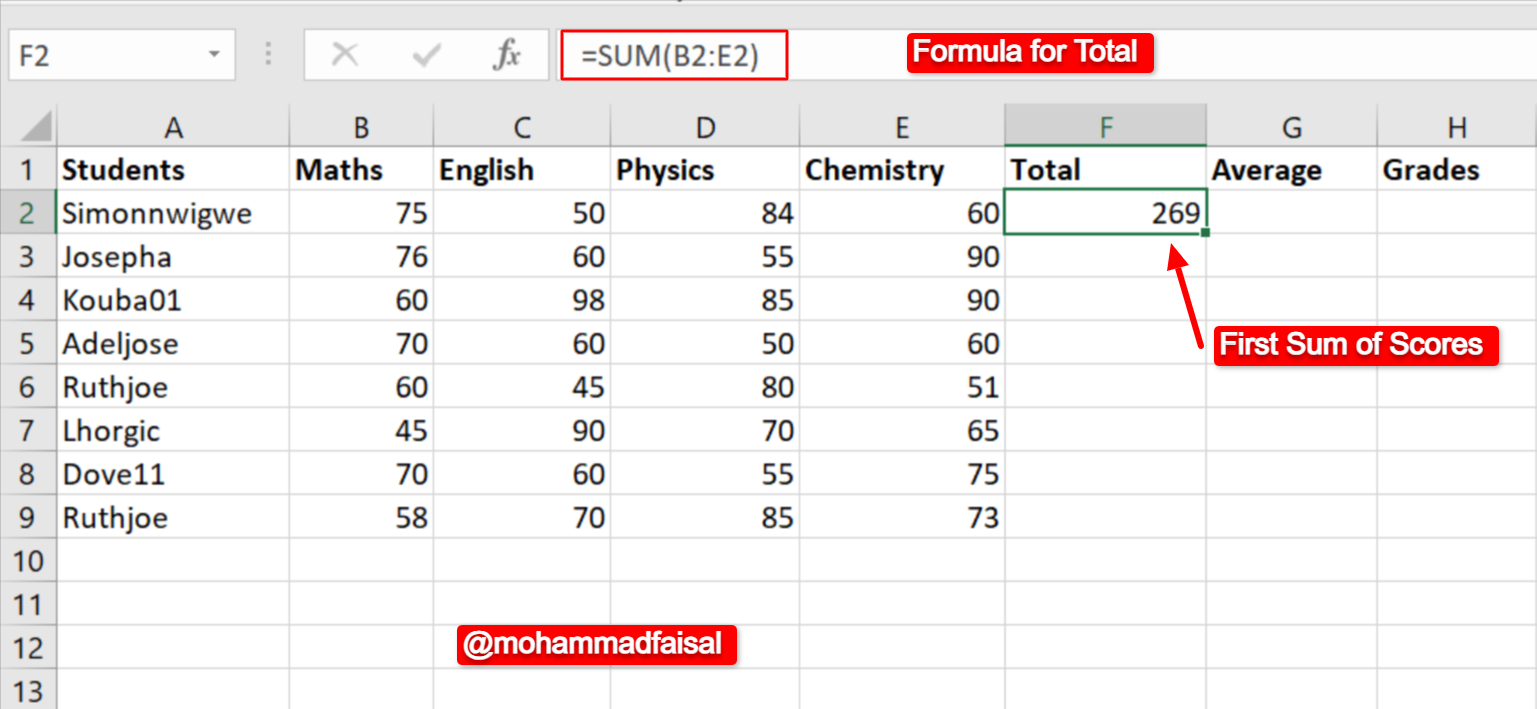This screenshot has height=709, width=1537.
Task: Select column G header
Action: click(x=1292, y=127)
